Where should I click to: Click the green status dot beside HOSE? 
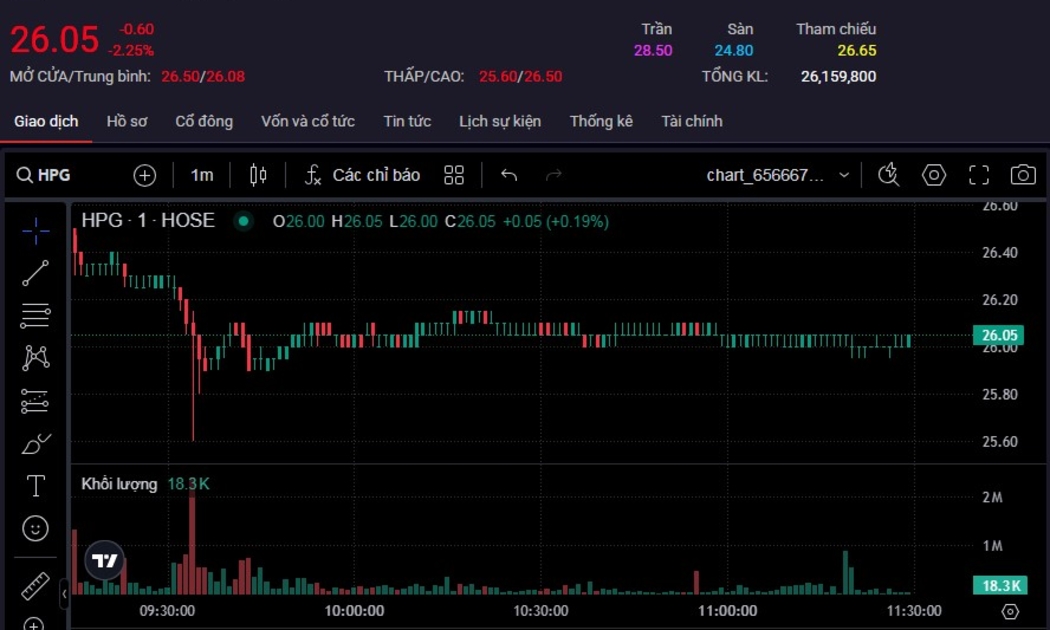pyautogui.click(x=243, y=221)
